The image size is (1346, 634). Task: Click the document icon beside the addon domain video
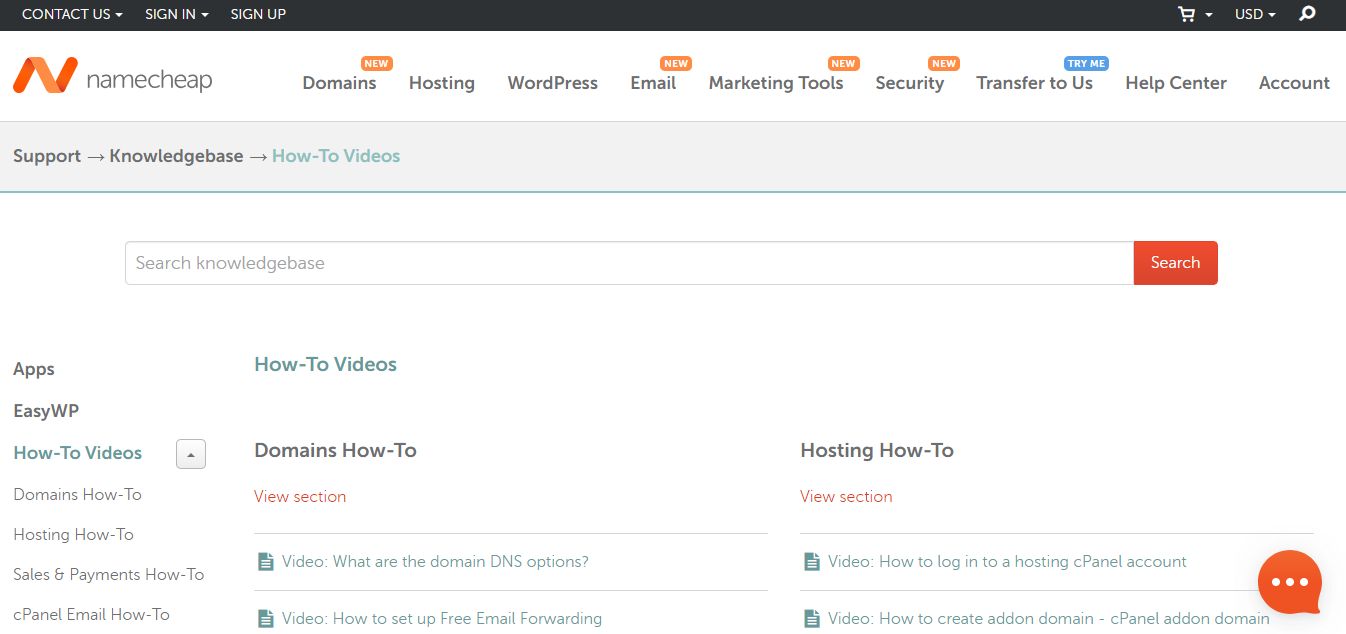811,618
